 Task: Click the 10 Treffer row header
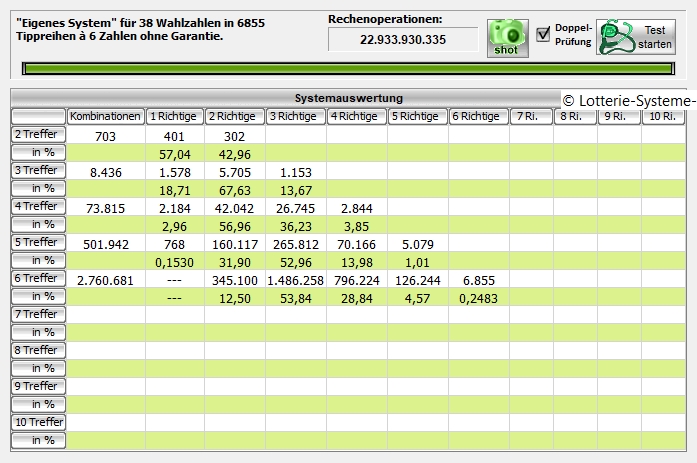point(38,422)
